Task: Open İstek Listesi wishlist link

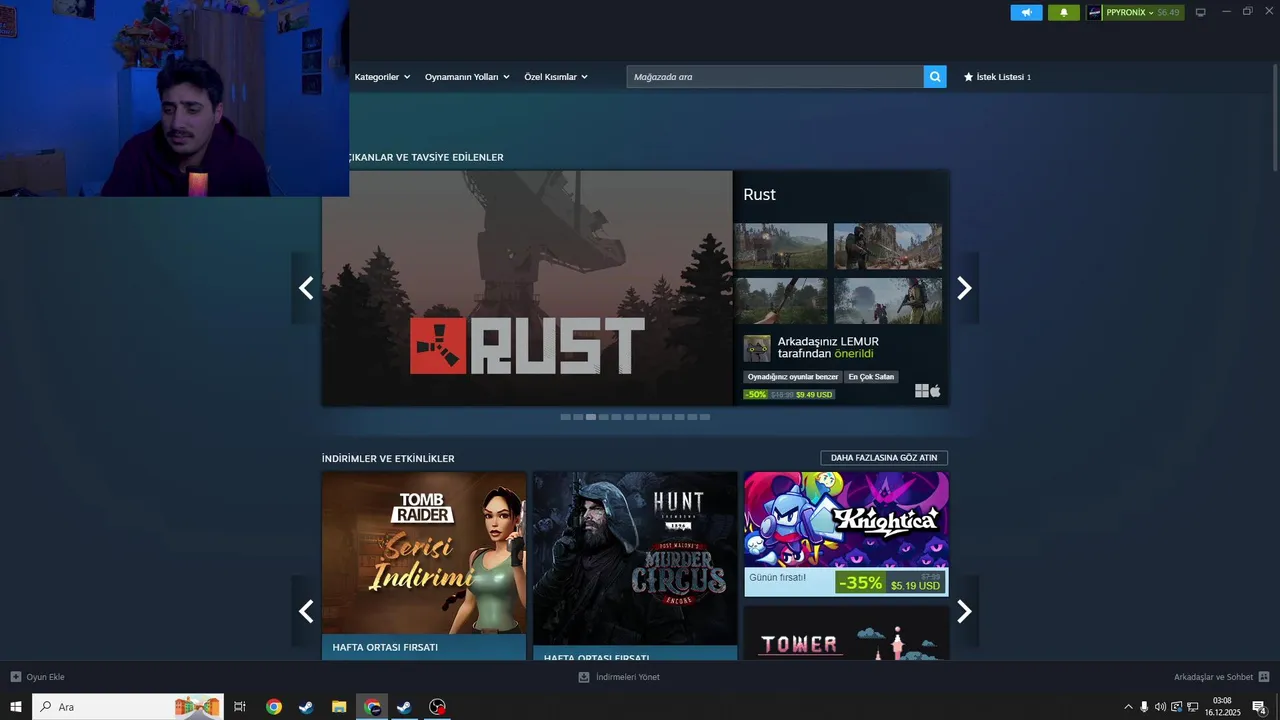Action: point(997,77)
